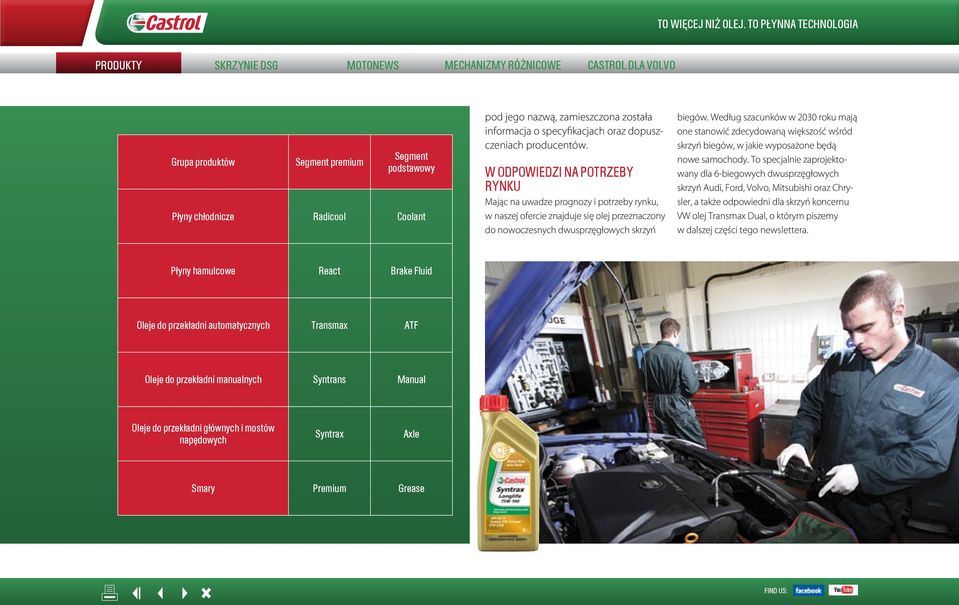Click the 'Segment podstawowy' header cell
Screen dimensions: 959x605
[411, 162]
